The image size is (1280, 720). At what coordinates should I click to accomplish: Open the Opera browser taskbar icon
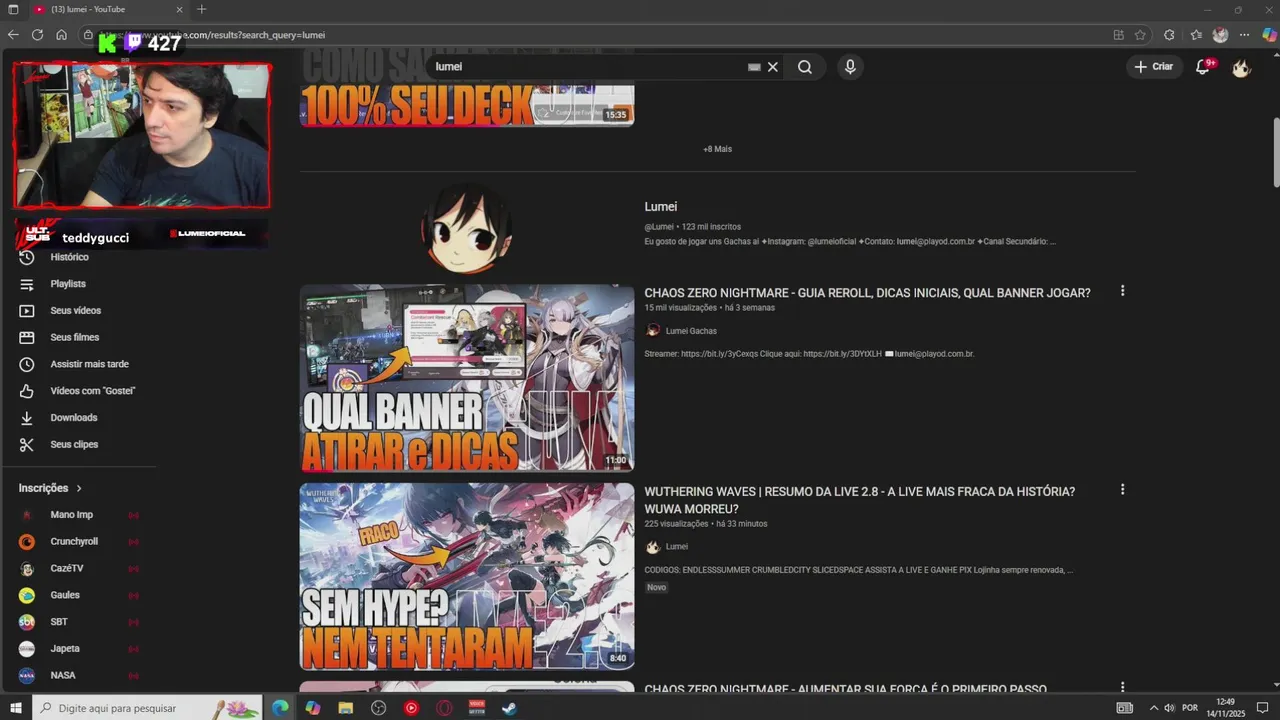click(444, 708)
